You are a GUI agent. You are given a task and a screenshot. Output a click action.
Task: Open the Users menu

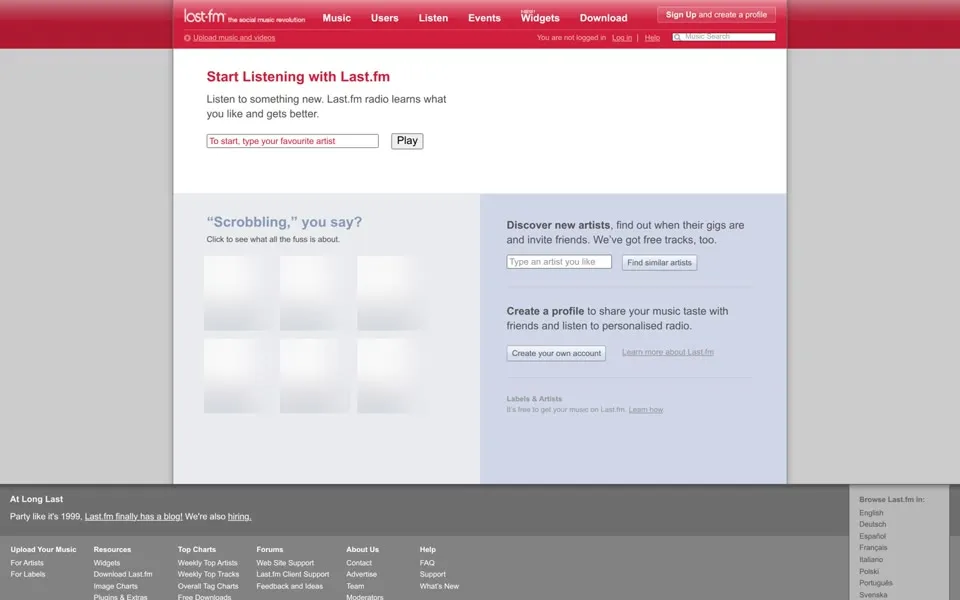(x=384, y=18)
